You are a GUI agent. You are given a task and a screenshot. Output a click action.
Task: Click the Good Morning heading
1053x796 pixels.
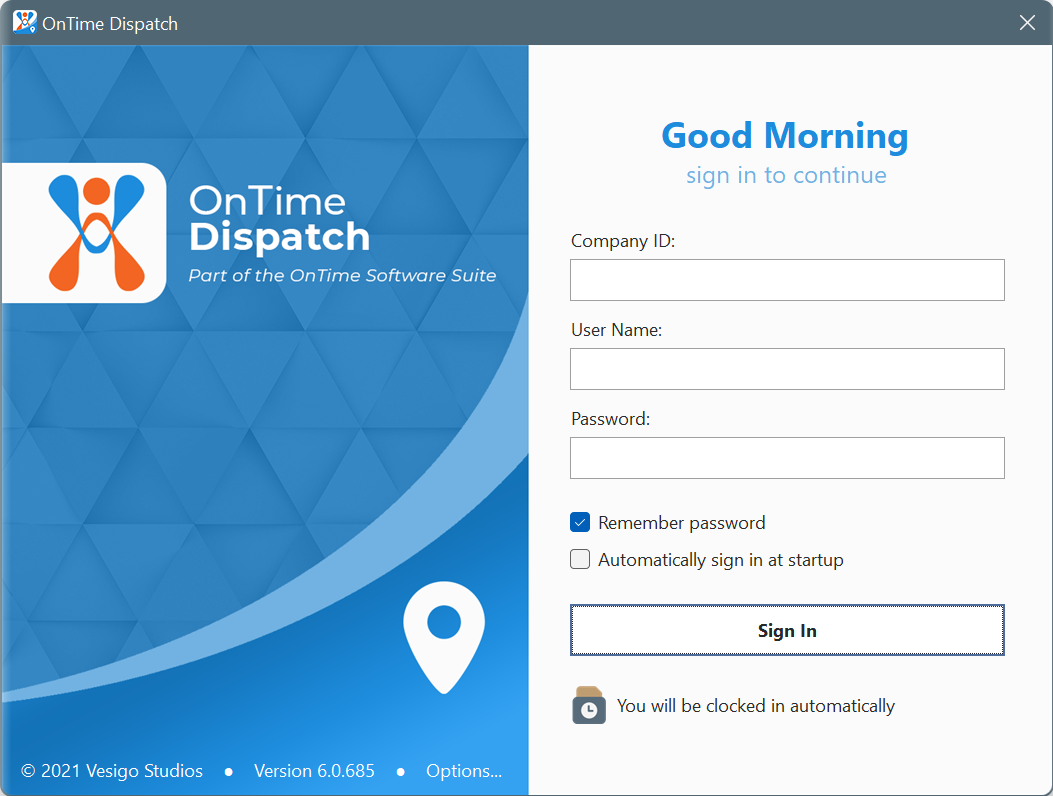tap(785, 136)
